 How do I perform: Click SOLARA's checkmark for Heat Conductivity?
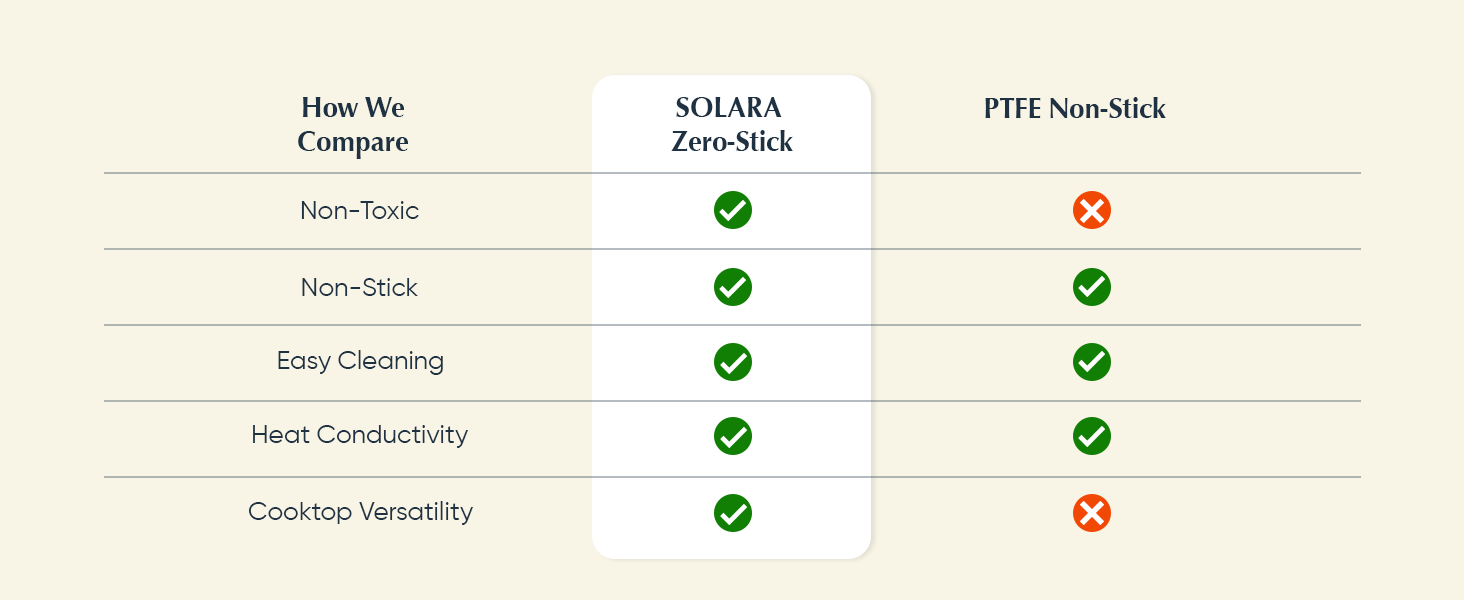[733, 436]
